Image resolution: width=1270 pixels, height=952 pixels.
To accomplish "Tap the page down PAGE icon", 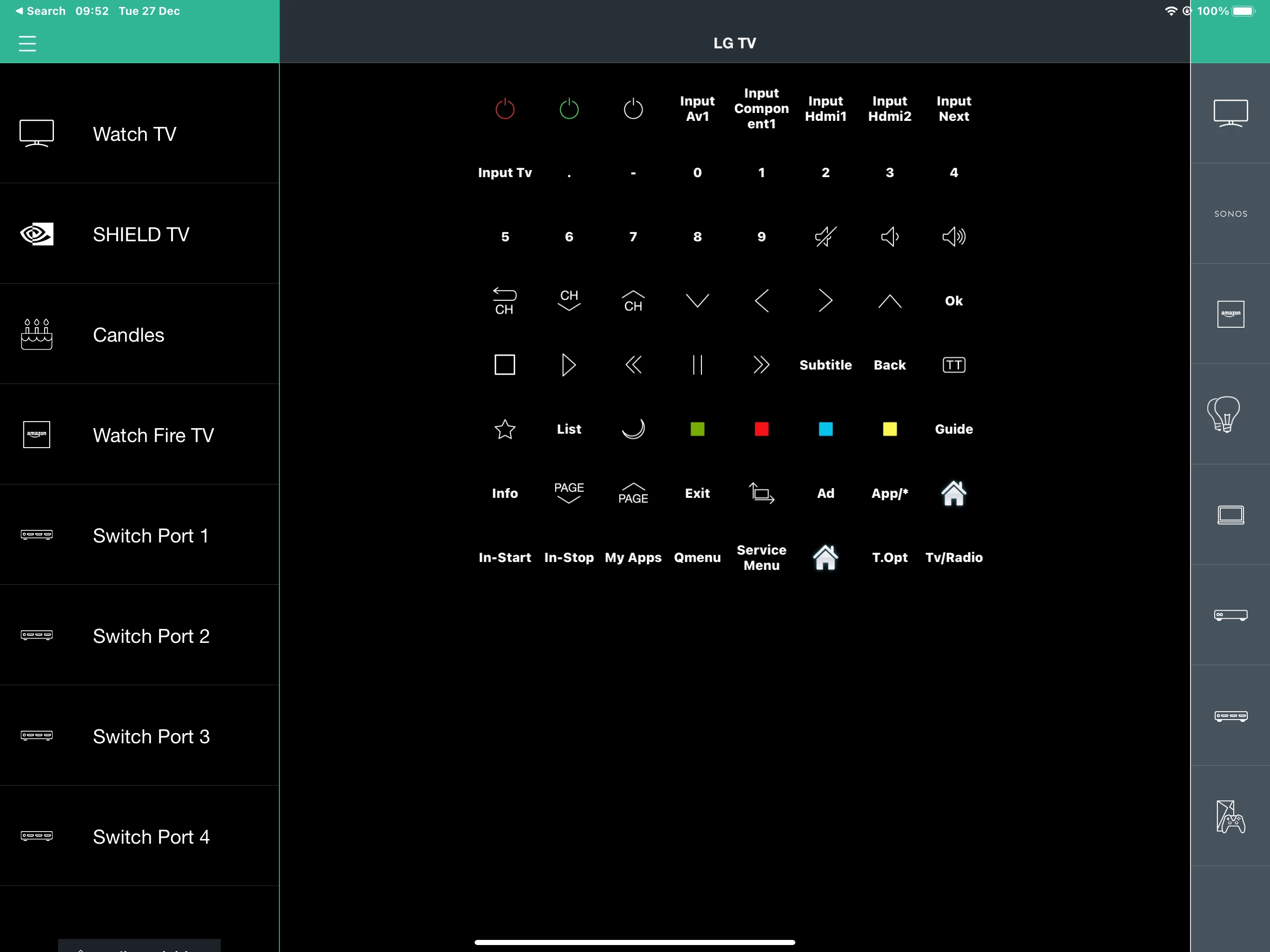I will tap(569, 493).
